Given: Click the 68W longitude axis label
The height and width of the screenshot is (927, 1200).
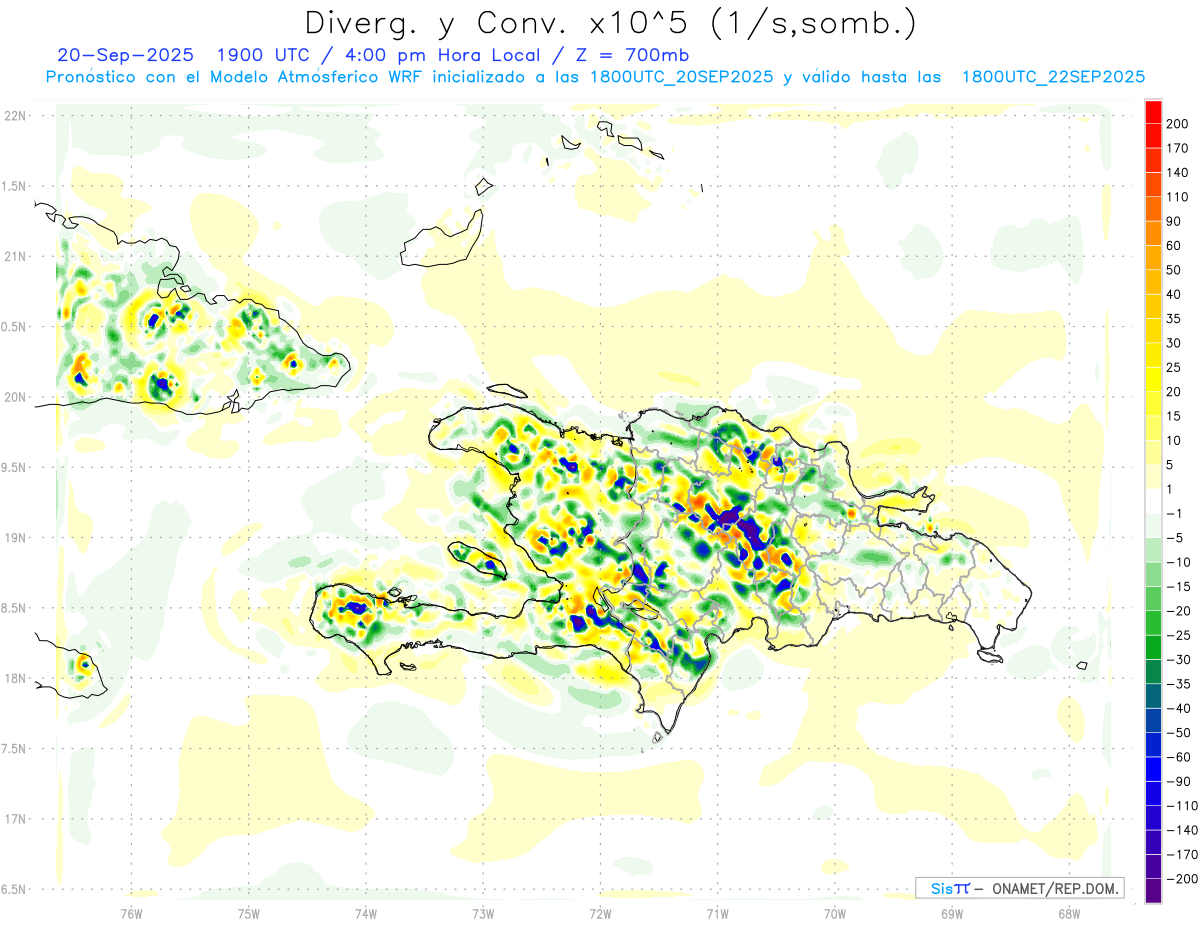Looking at the screenshot, I should tap(1069, 913).
